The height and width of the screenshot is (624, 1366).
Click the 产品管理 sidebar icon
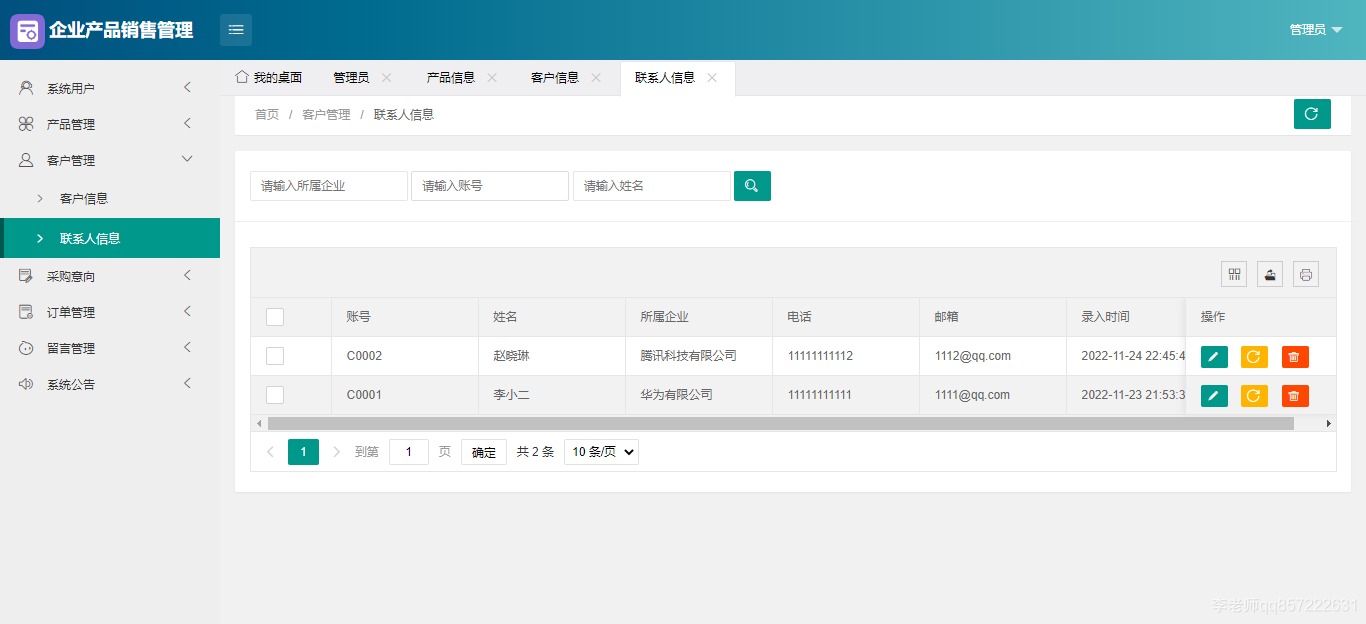coord(26,124)
